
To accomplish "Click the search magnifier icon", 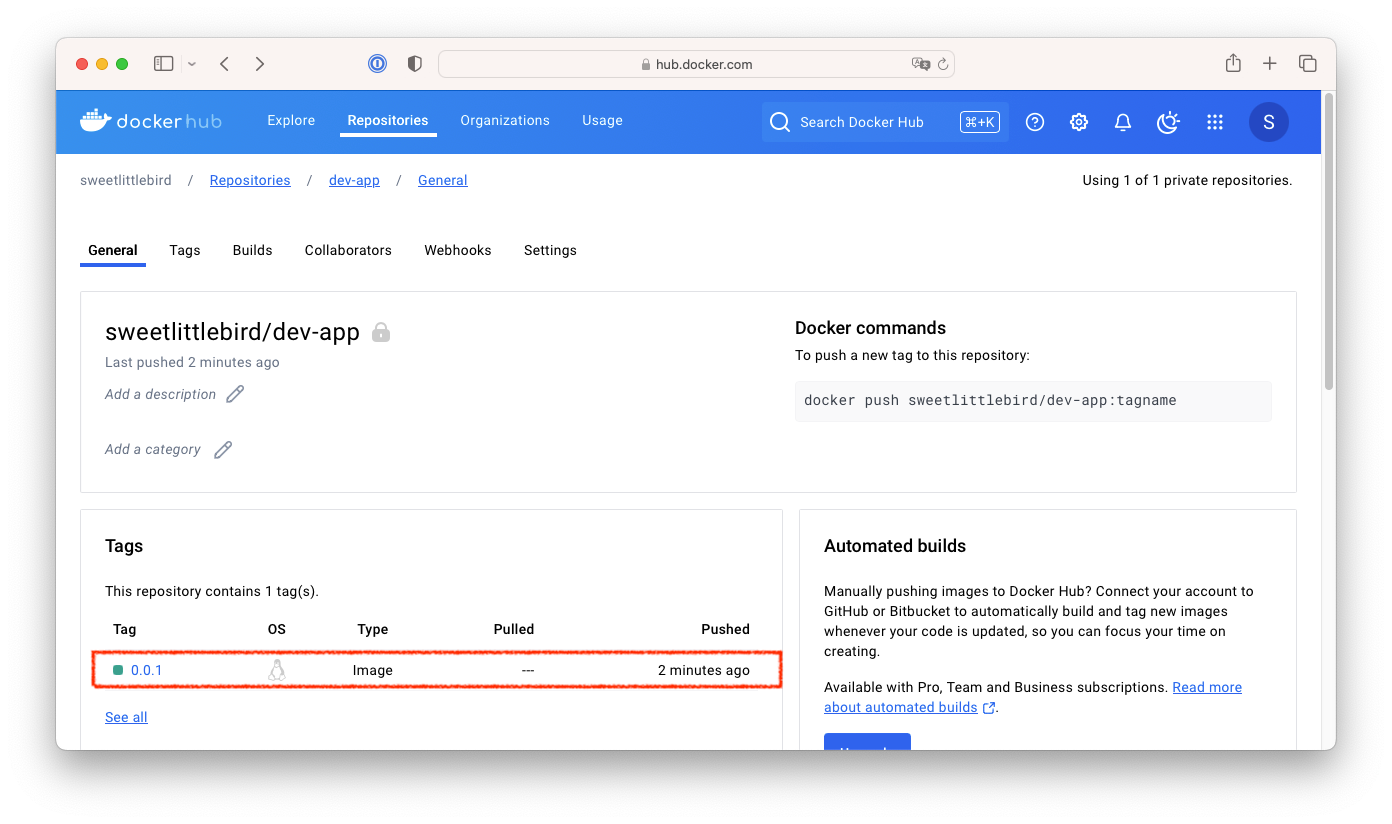I will (780, 122).
